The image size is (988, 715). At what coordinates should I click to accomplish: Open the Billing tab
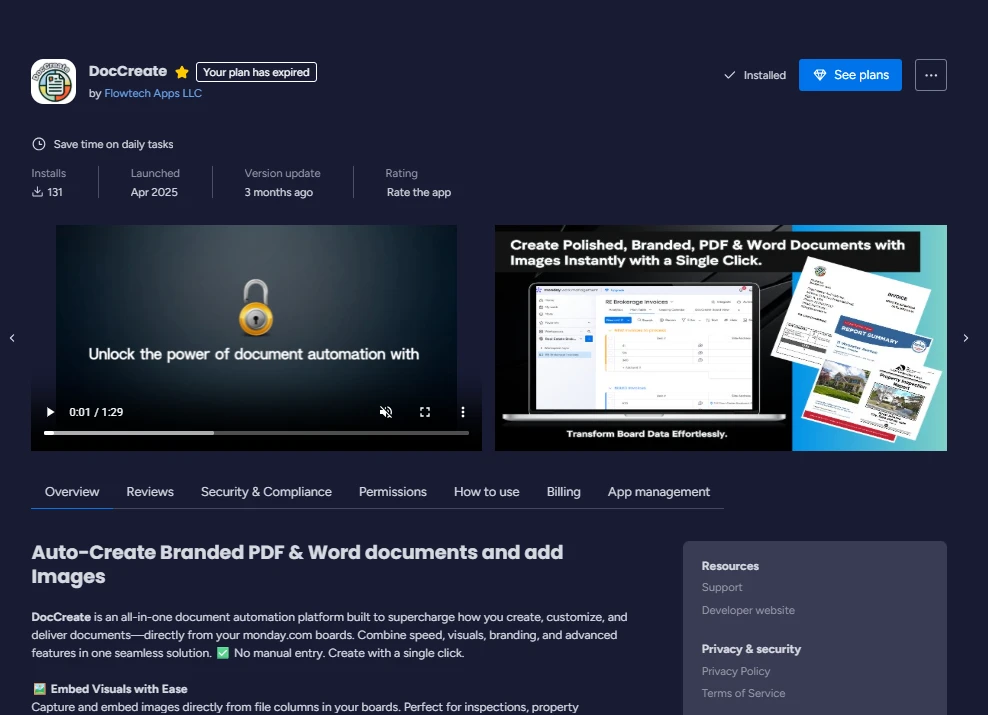click(x=563, y=492)
